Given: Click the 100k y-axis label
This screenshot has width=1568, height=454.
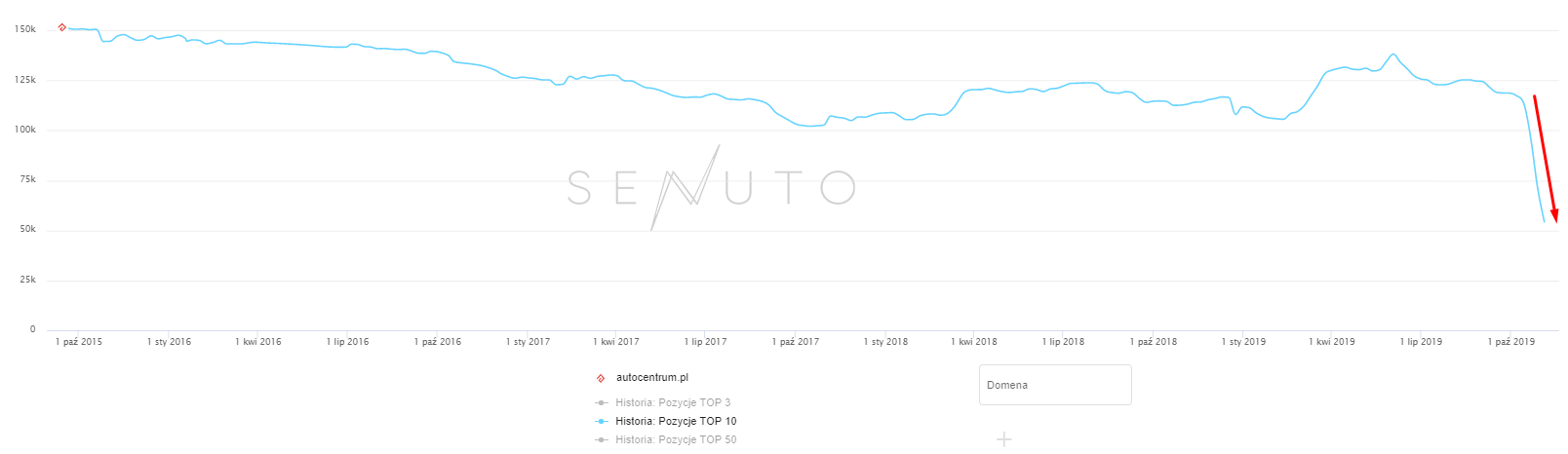Looking at the screenshot, I should pos(25,130).
